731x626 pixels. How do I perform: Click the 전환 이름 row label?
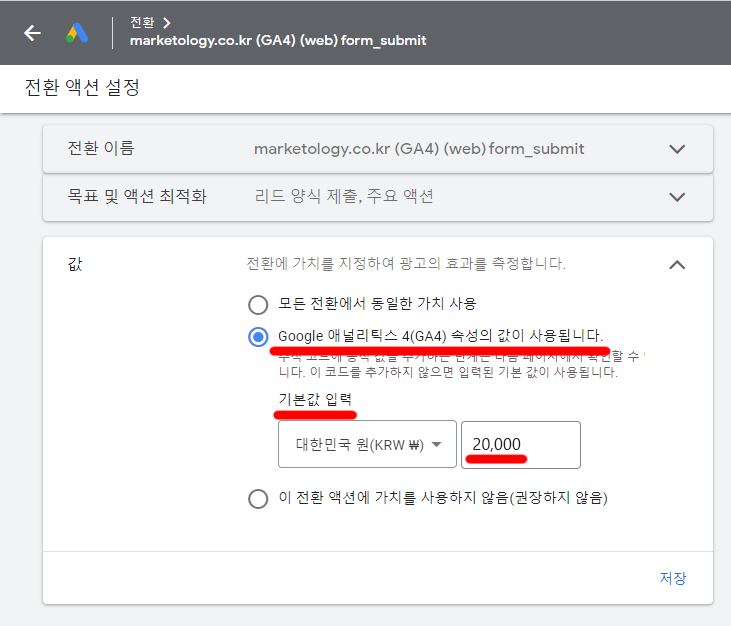point(101,148)
